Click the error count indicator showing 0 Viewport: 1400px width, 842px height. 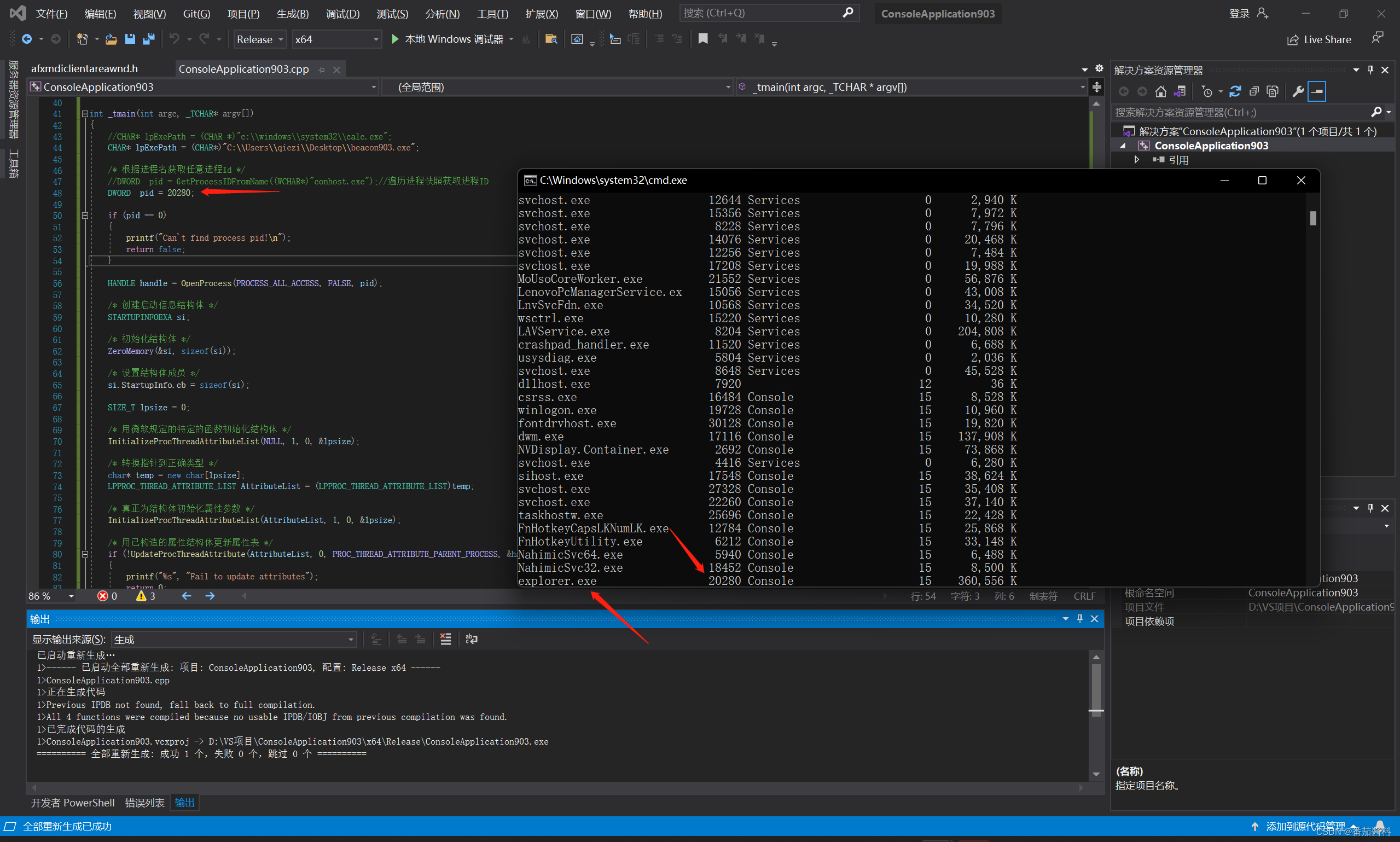[107, 596]
